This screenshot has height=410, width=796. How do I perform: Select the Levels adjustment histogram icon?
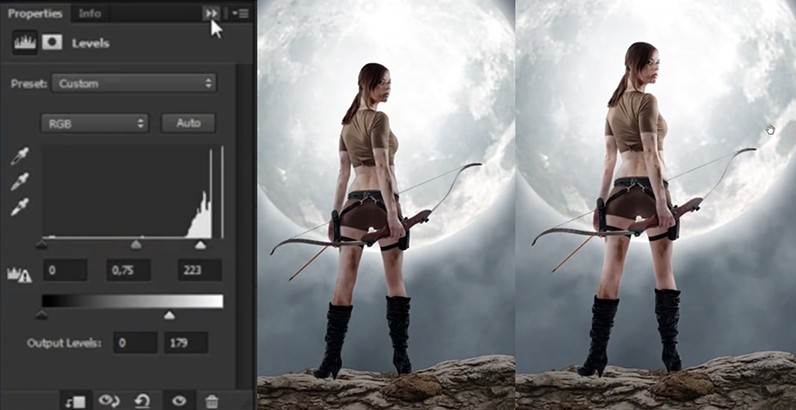click(x=25, y=43)
